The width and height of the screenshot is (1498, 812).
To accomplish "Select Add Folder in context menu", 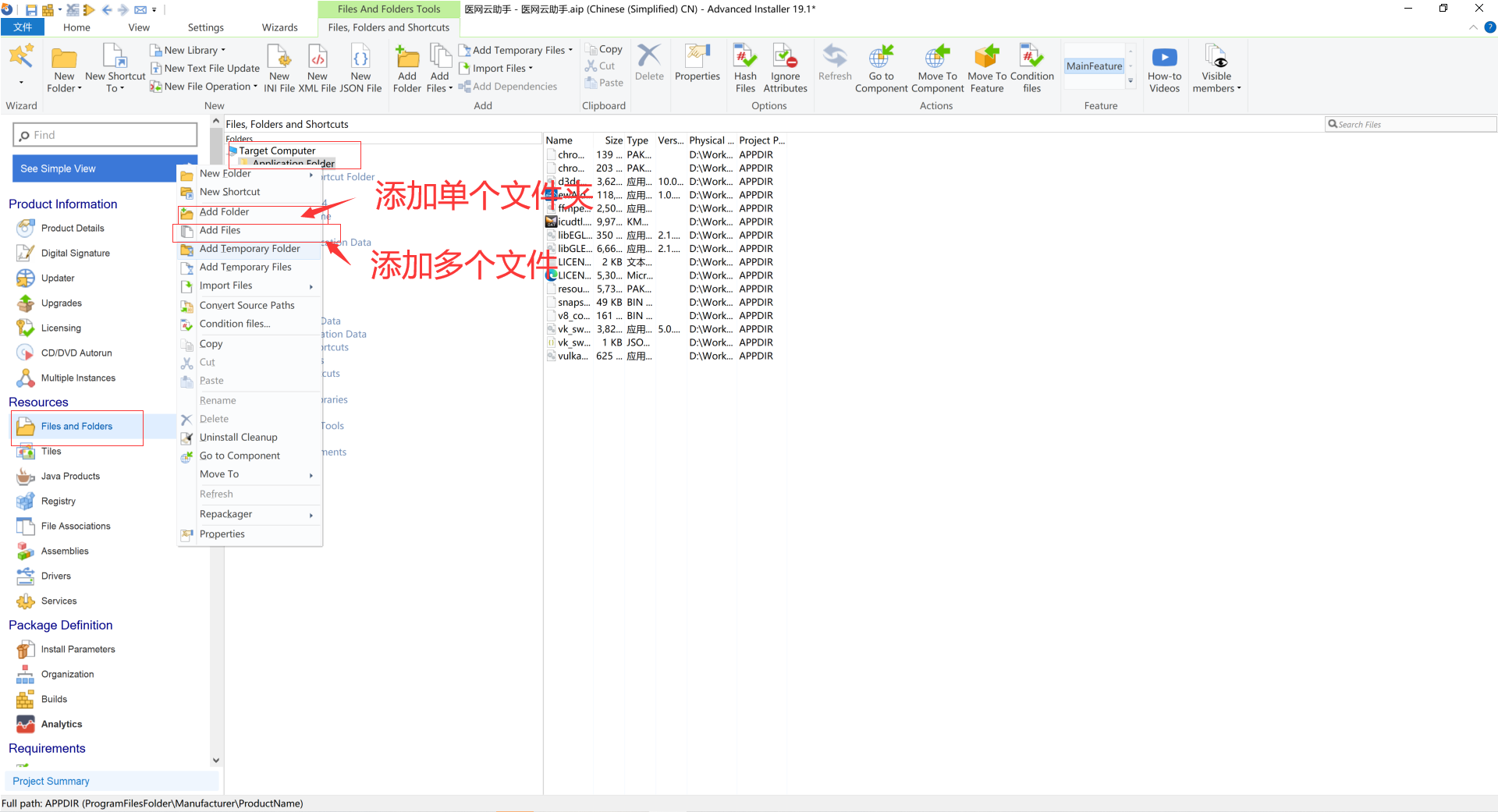I will tap(250, 212).
